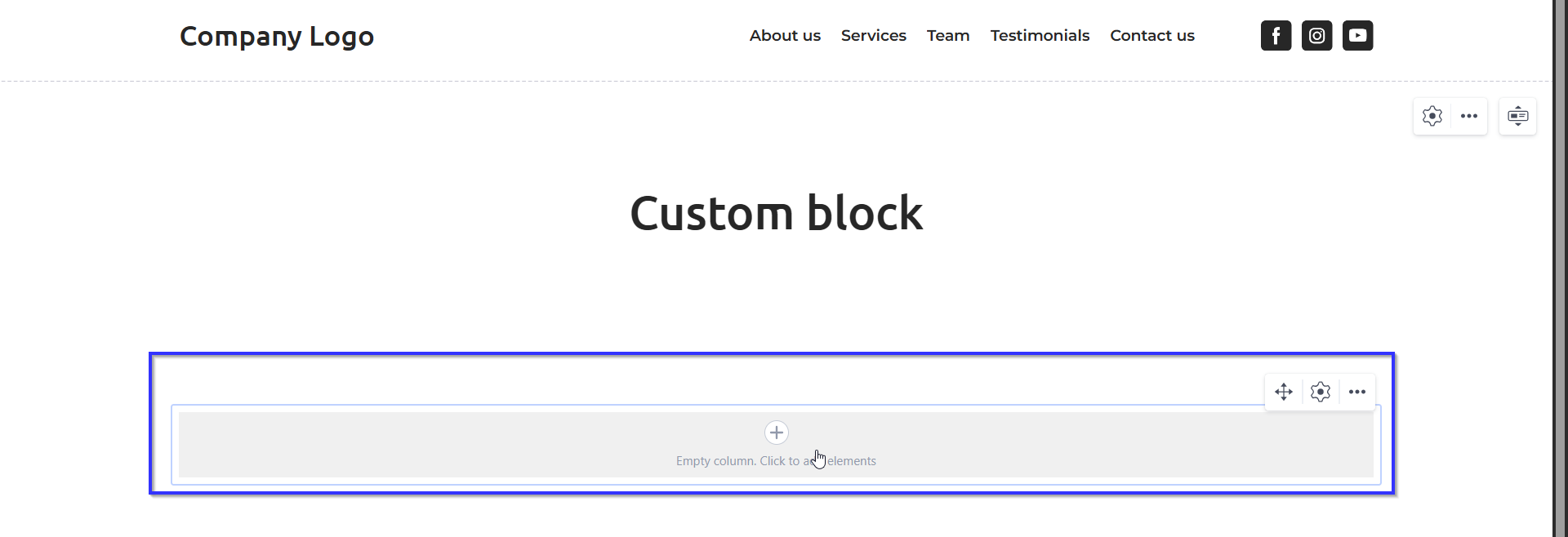Image resolution: width=1568 pixels, height=537 pixels.
Task: Open block more options ellipsis near top
Action: coord(1469,116)
